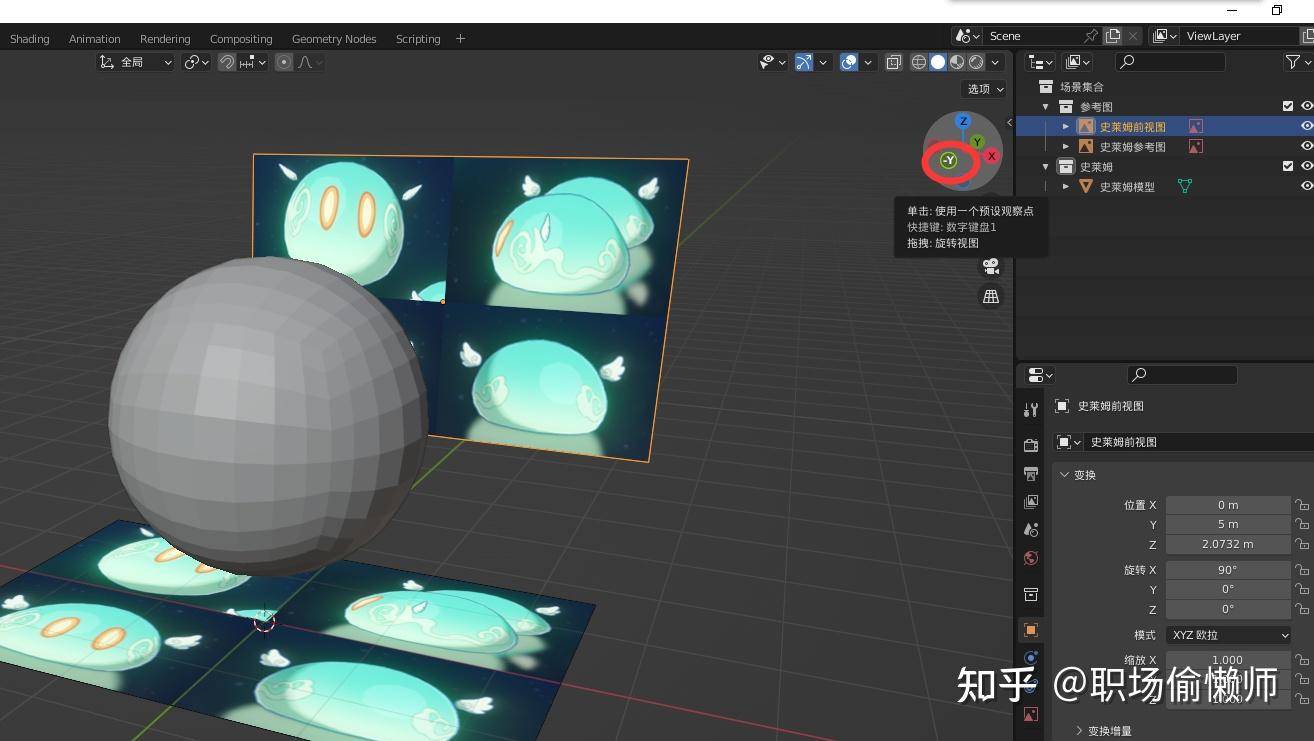Collapse the 史莱姆 collection triangle
Screen dimensions: 1314x741
1046,167
